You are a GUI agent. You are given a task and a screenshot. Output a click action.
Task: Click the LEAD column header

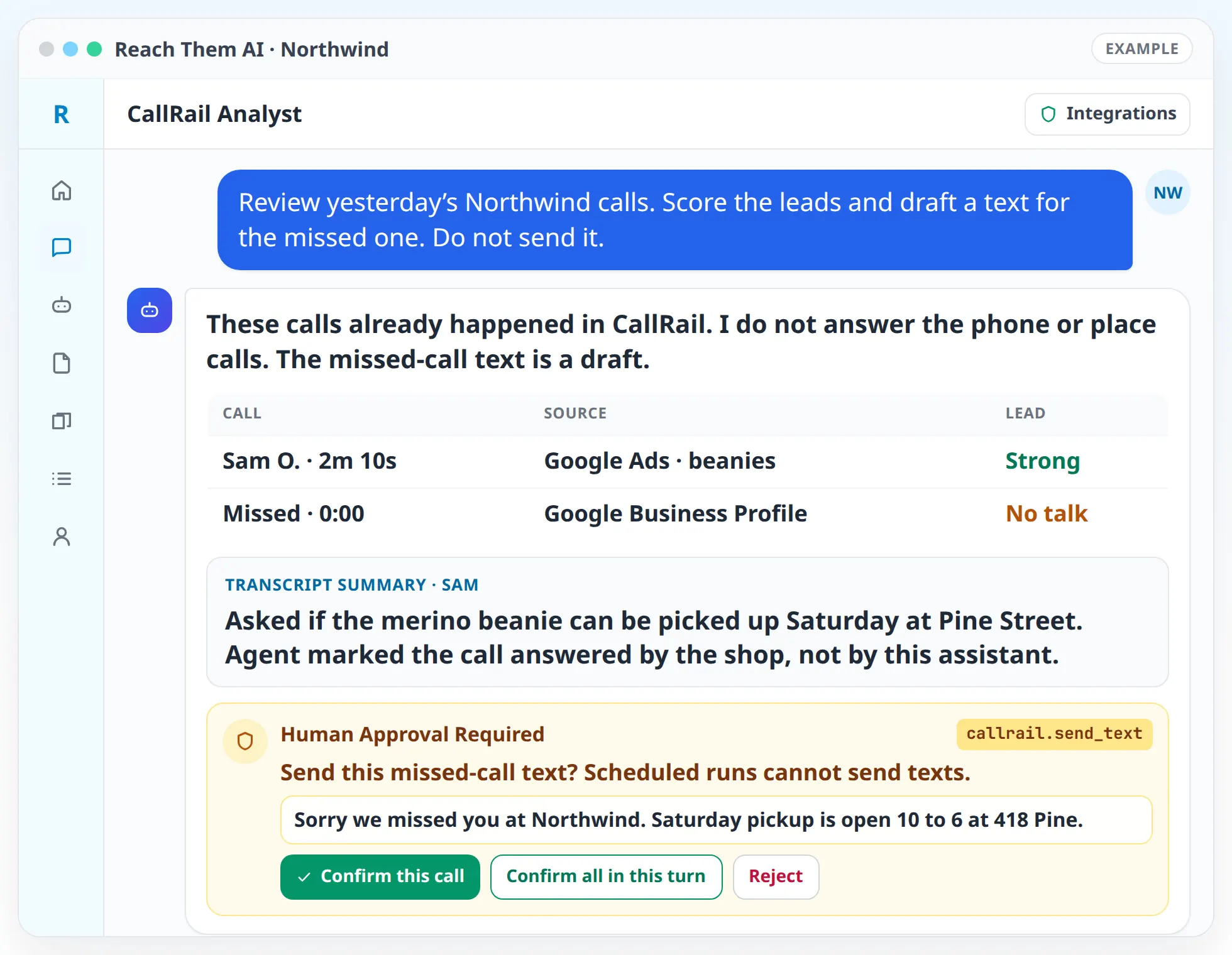point(1025,413)
